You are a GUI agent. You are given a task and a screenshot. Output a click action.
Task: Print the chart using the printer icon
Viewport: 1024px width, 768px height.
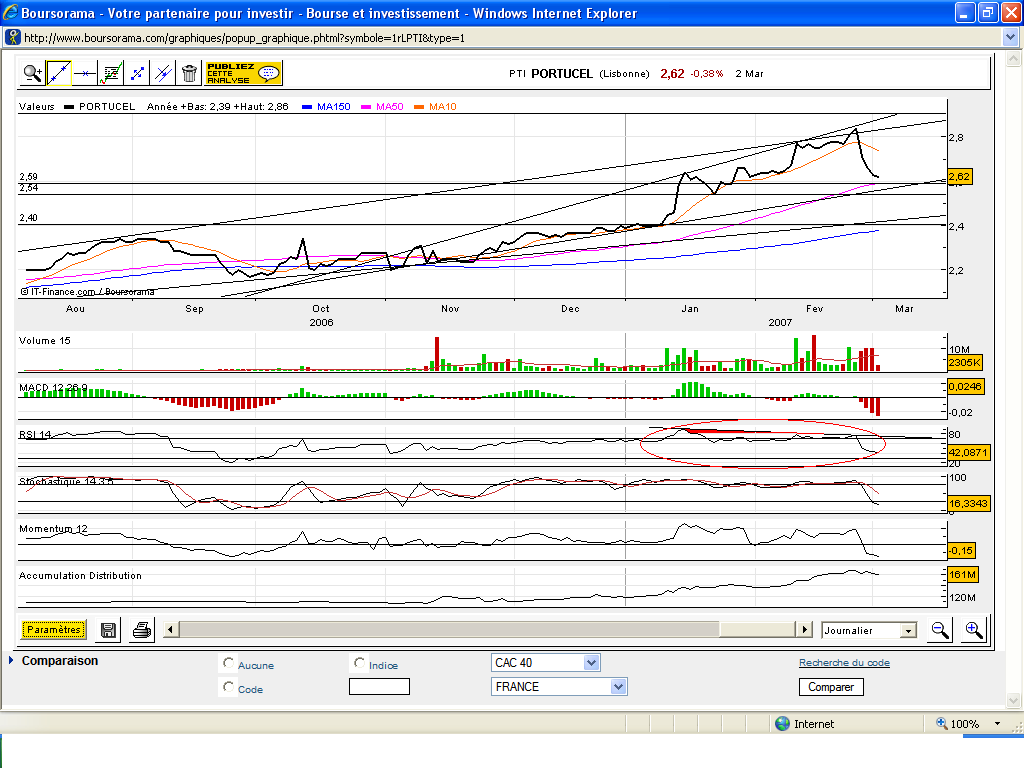(142, 630)
